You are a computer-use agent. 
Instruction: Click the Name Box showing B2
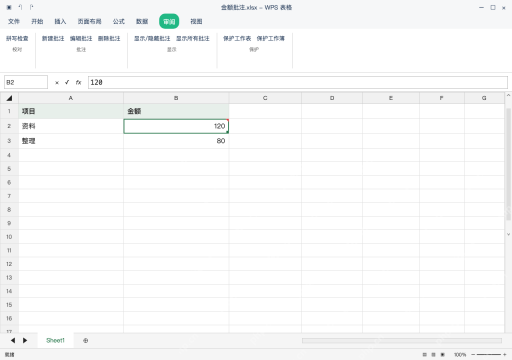[26, 82]
